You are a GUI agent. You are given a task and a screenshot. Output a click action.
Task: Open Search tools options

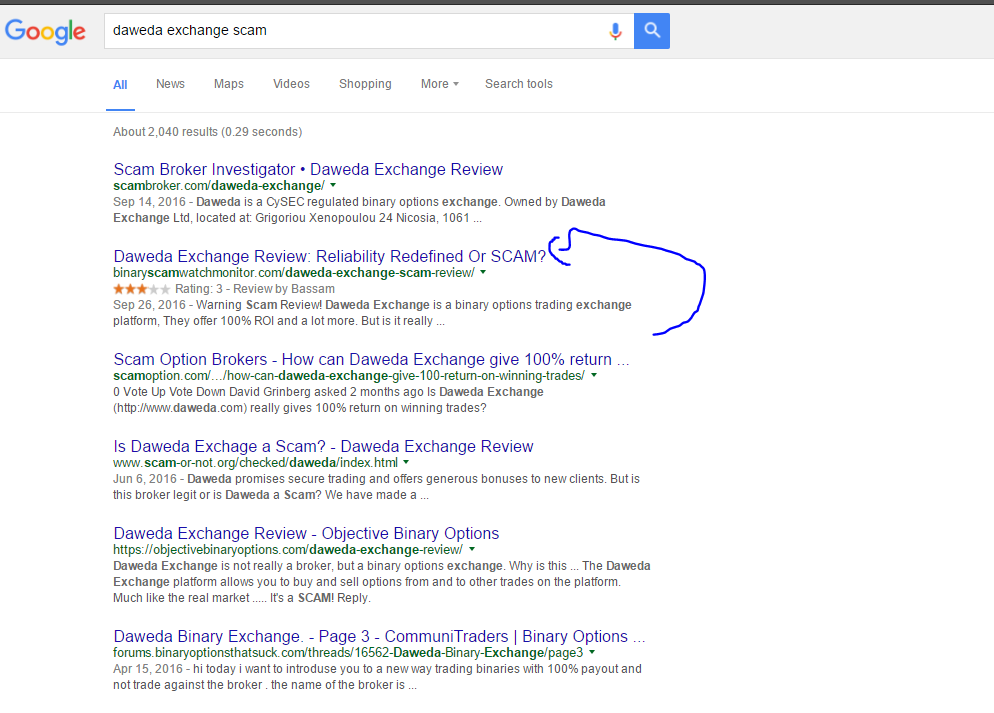(x=519, y=84)
